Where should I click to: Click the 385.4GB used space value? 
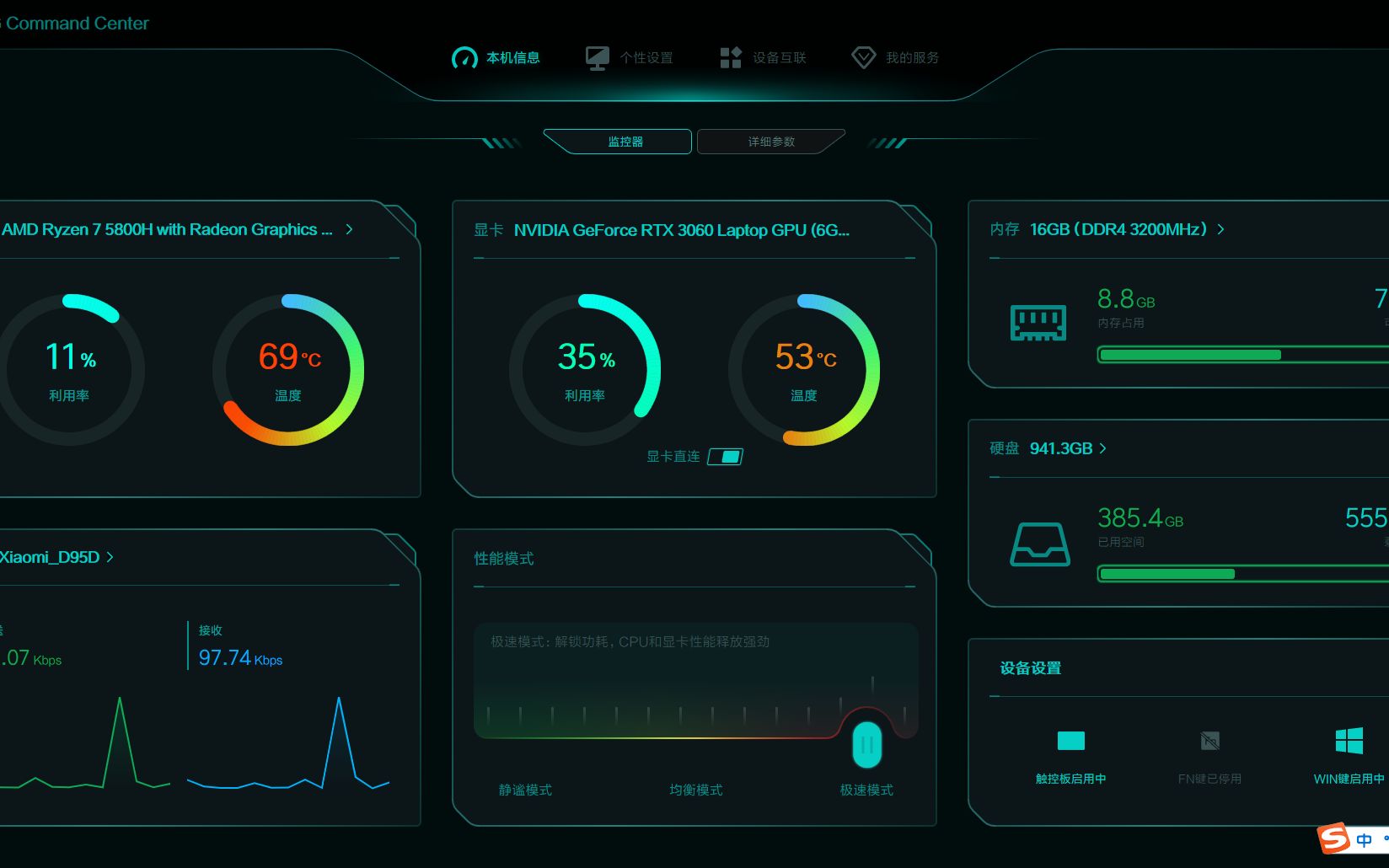(1140, 517)
